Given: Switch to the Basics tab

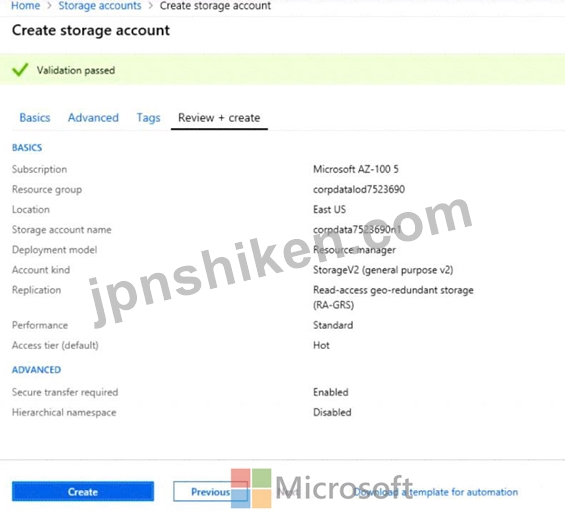Looking at the screenshot, I should (35, 118).
